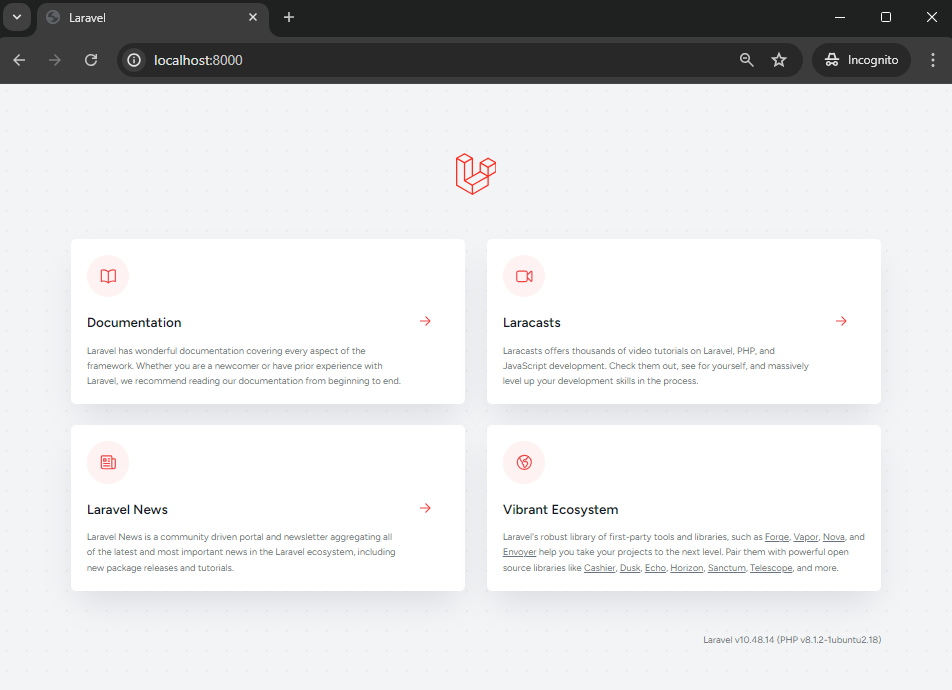Click the zoom magnifier icon in address bar

(x=747, y=60)
